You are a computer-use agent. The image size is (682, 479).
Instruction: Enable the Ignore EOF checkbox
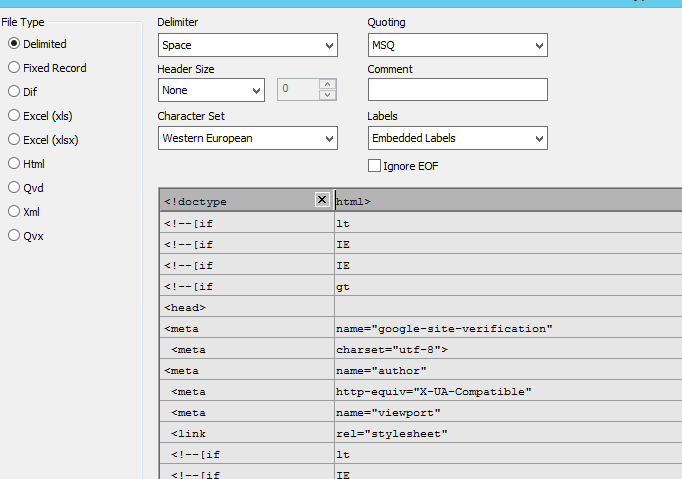point(375,166)
